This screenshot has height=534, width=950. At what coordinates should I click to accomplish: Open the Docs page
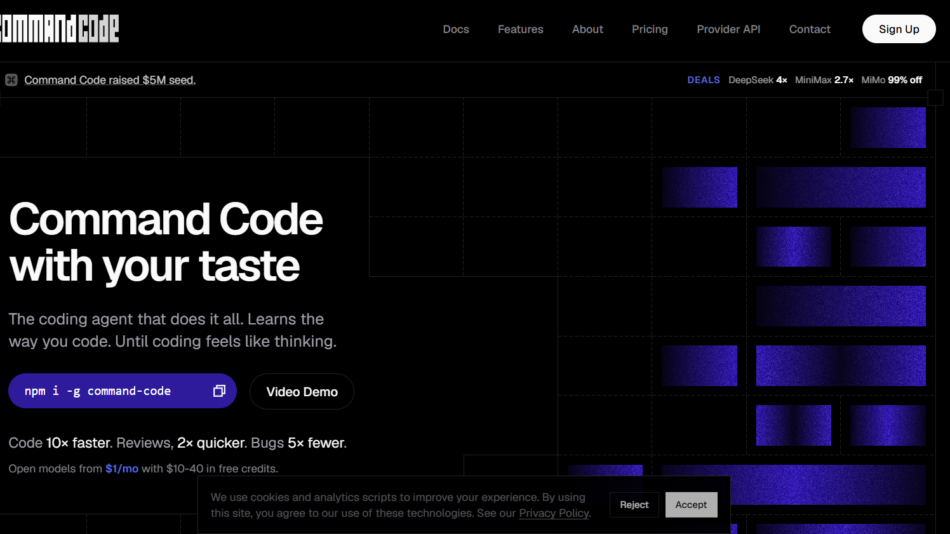(456, 29)
